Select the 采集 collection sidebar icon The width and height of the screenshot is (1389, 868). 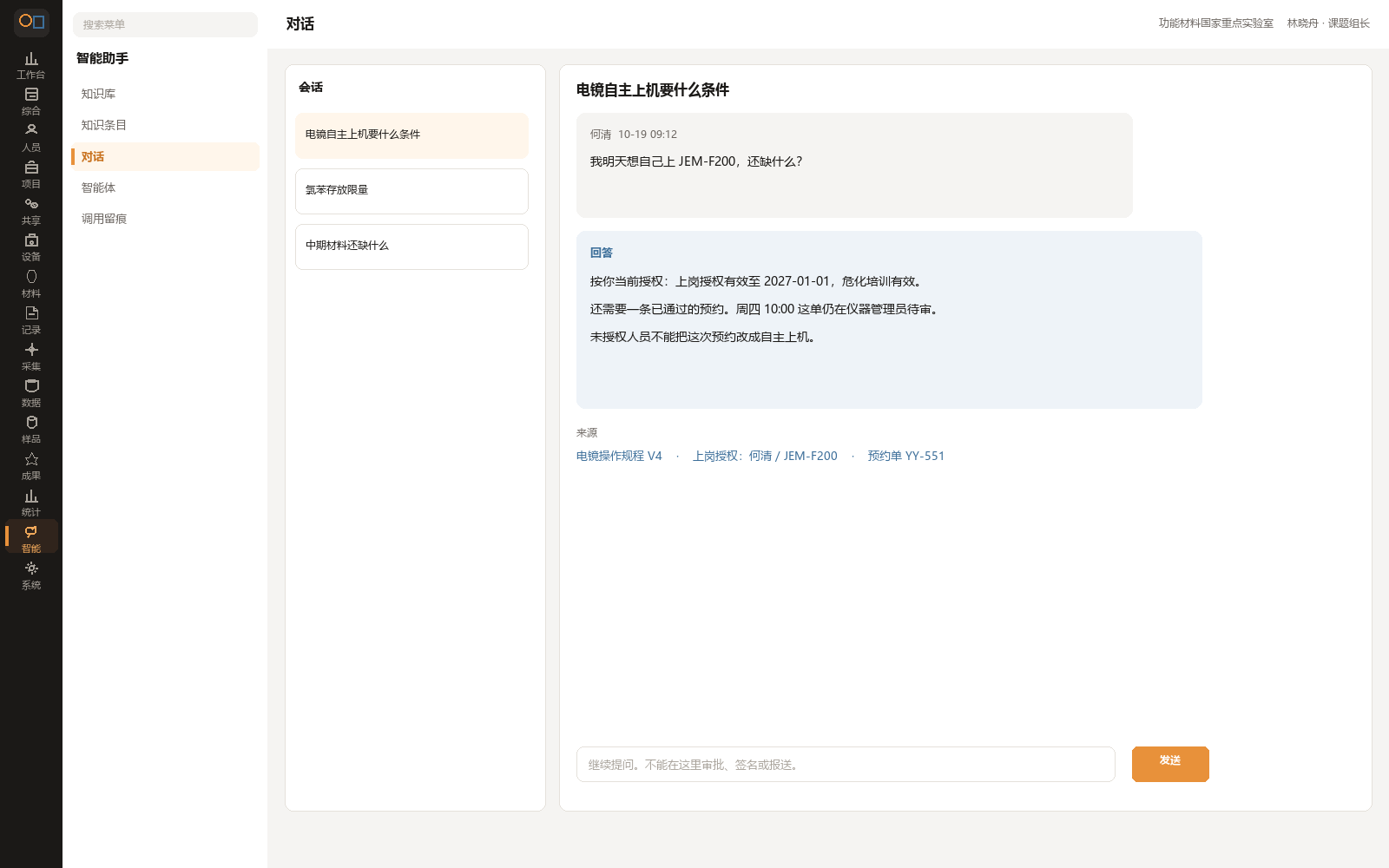31,357
